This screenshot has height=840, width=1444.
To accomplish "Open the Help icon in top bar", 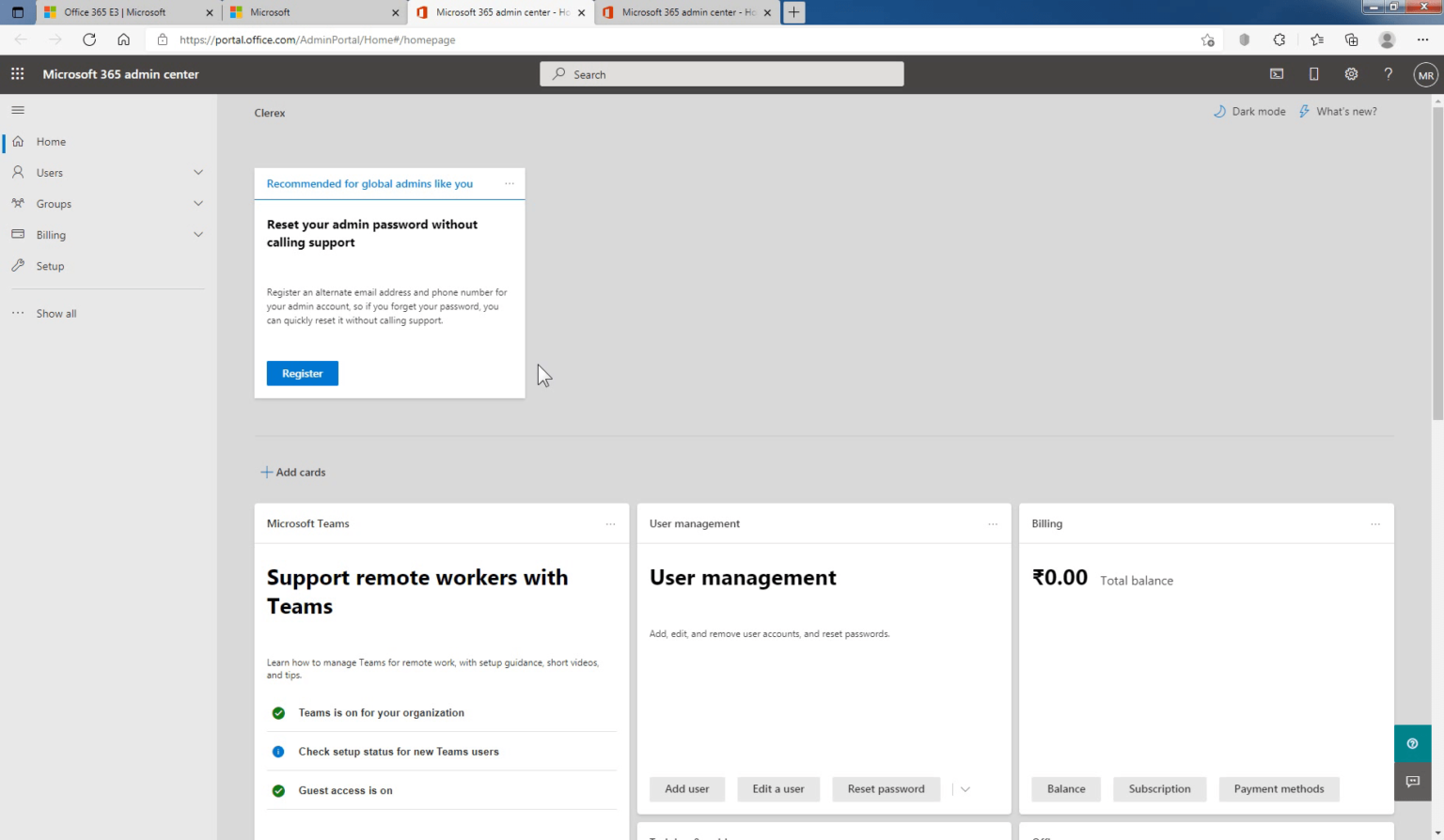I will coord(1389,73).
